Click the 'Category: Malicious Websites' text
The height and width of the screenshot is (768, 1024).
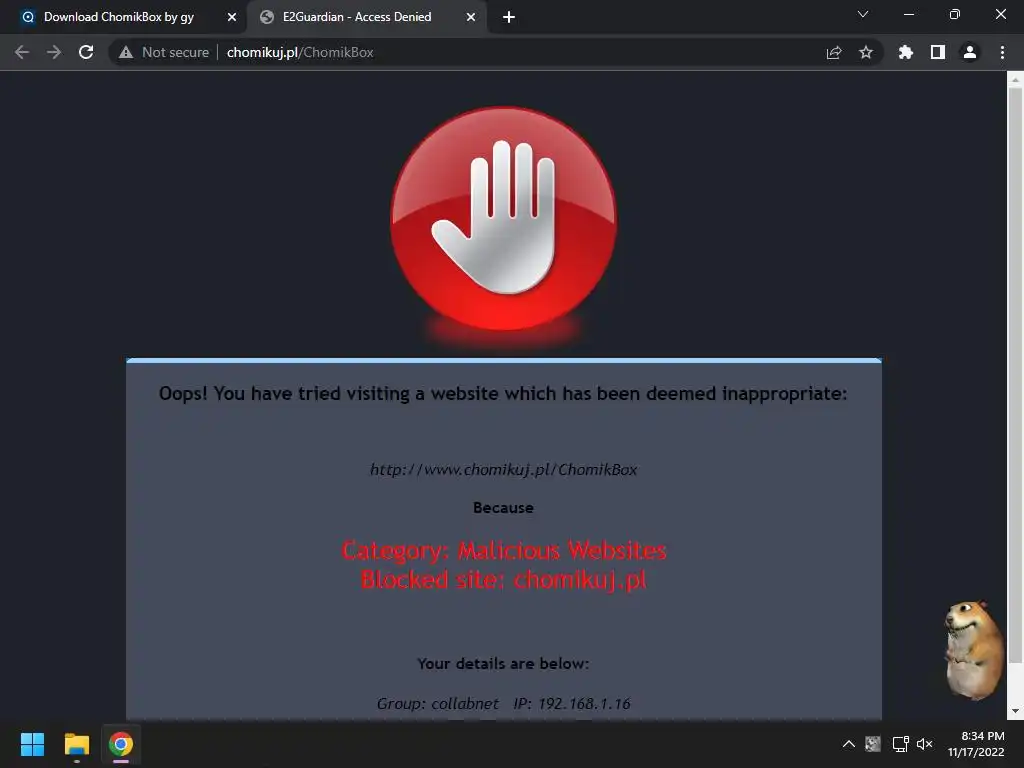504,551
